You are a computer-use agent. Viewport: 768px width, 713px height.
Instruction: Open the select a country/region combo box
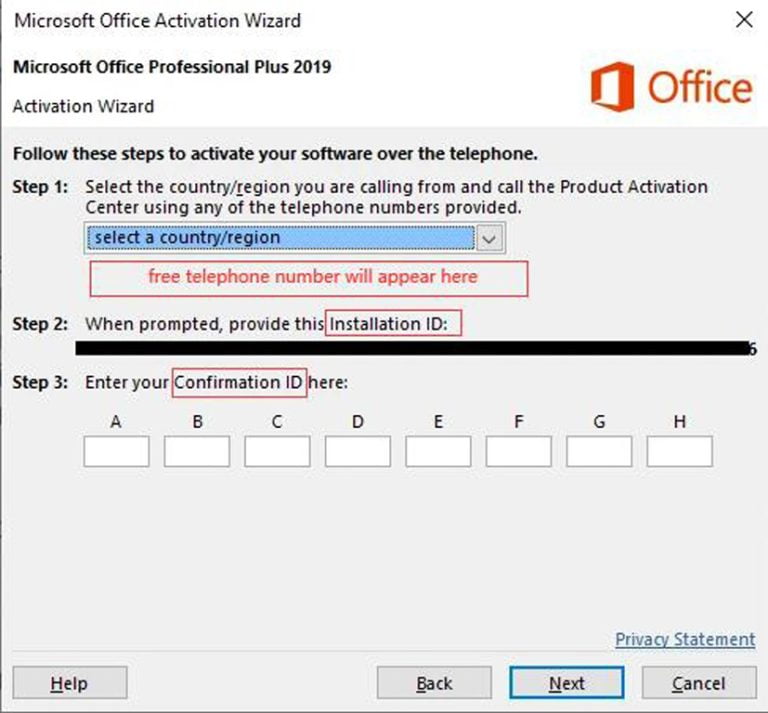pos(280,238)
